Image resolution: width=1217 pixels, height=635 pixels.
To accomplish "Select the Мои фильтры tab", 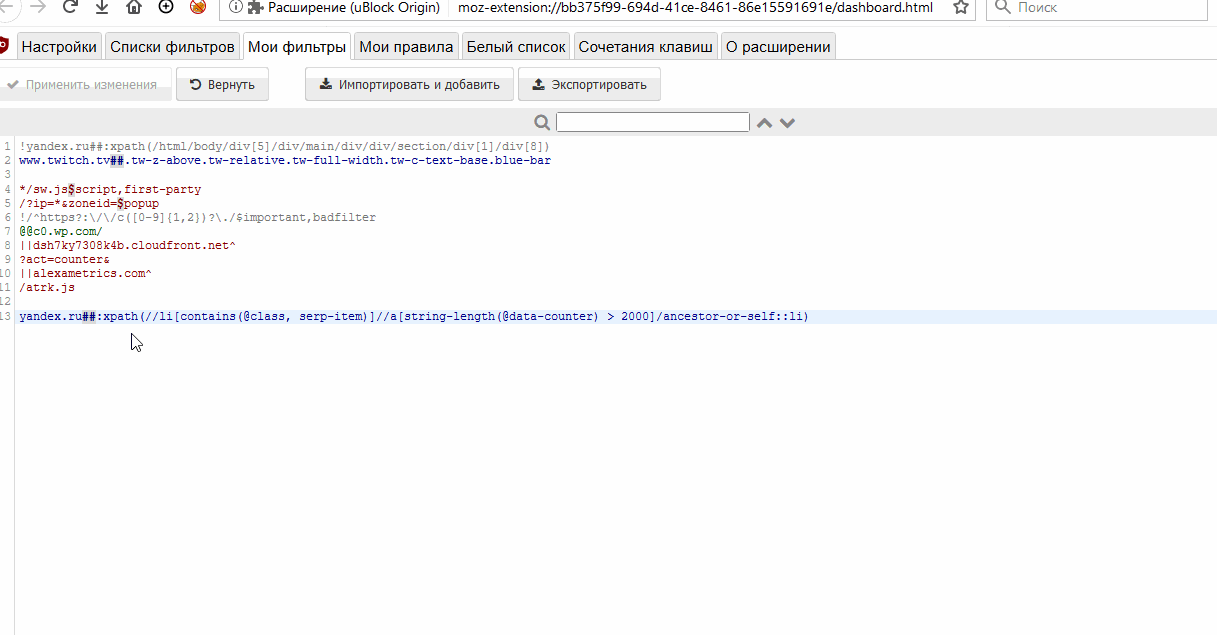I will pos(297,46).
